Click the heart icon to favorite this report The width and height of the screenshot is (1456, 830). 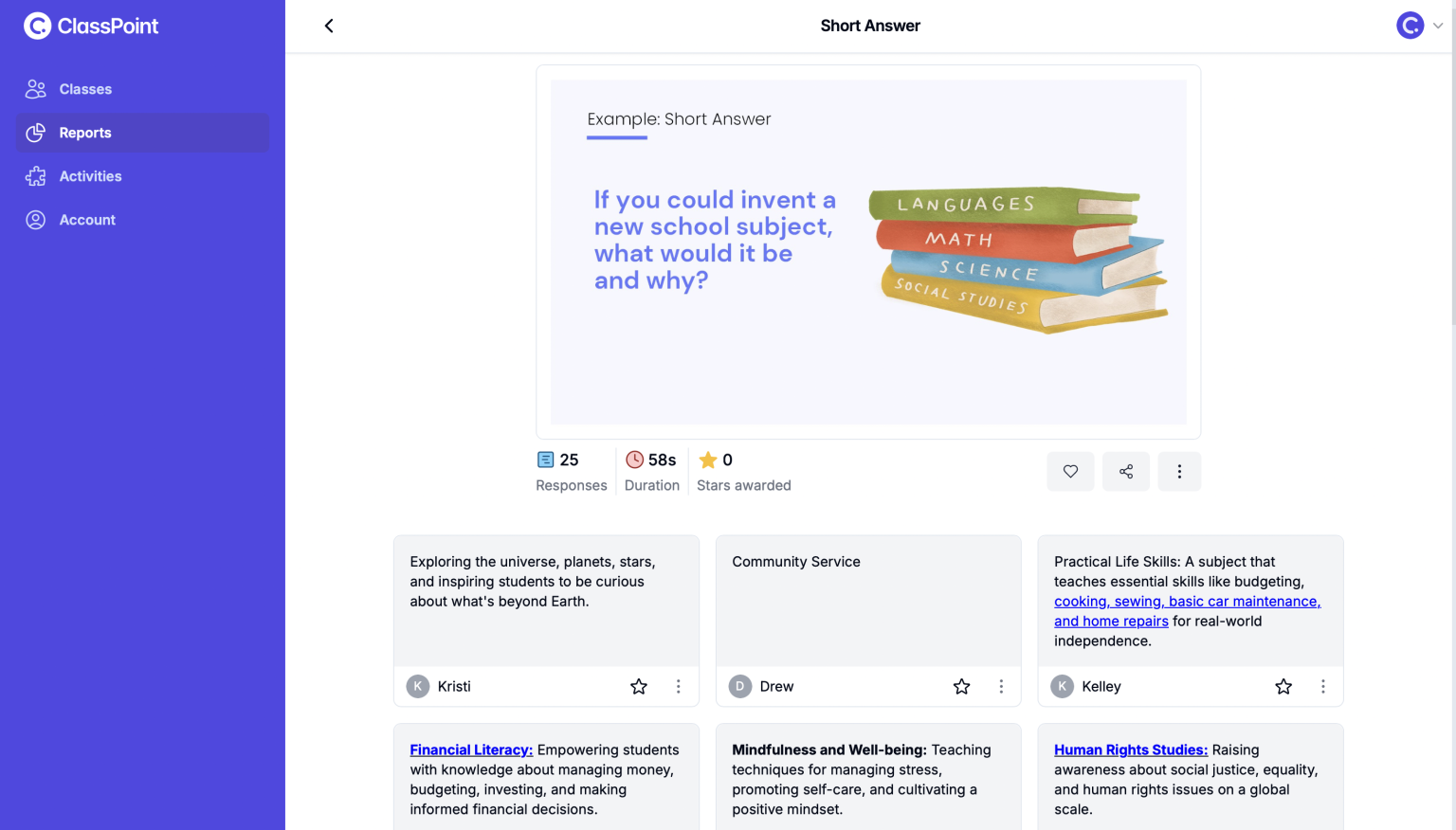tap(1070, 471)
